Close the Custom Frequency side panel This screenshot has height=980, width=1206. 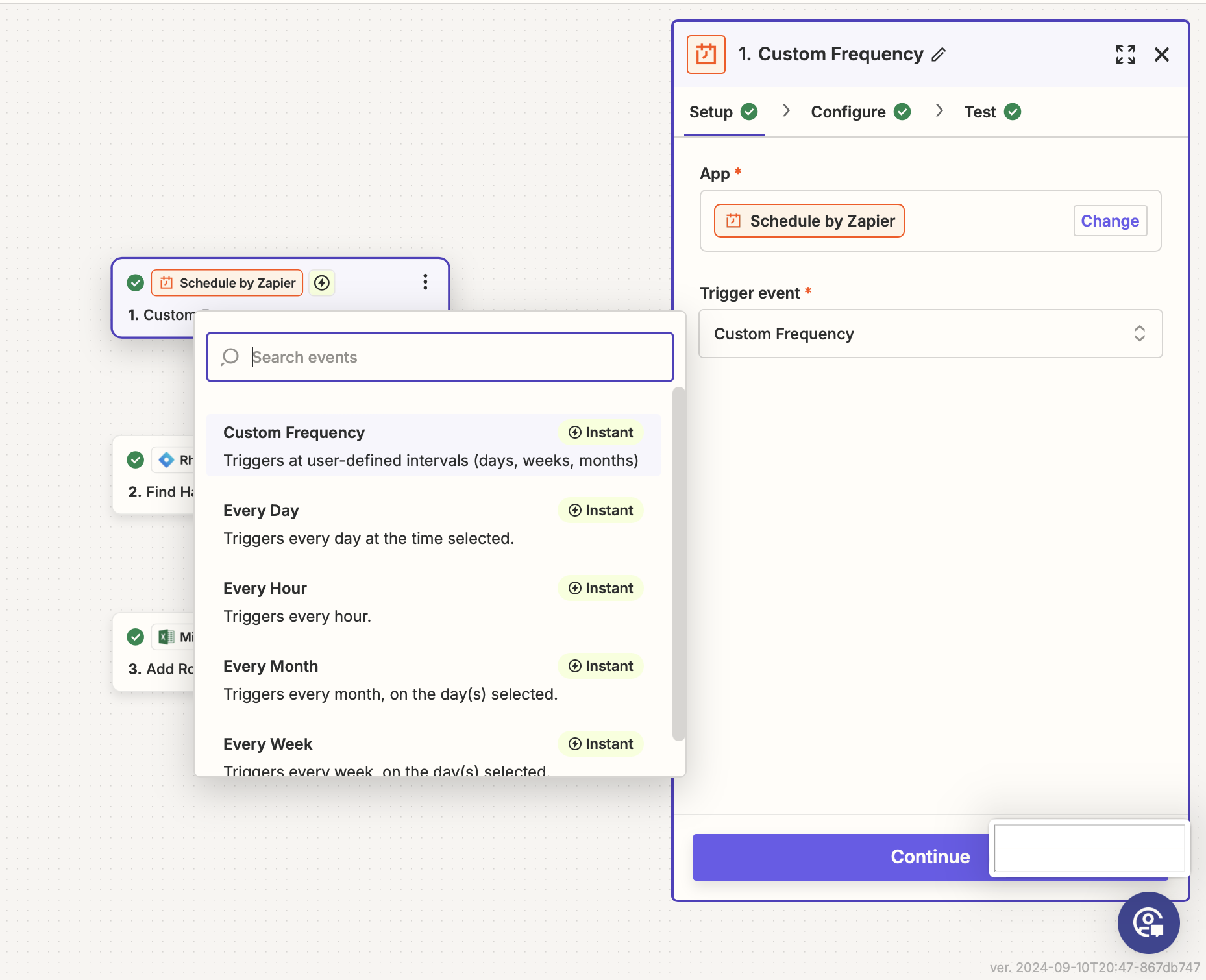tap(1162, 55)
